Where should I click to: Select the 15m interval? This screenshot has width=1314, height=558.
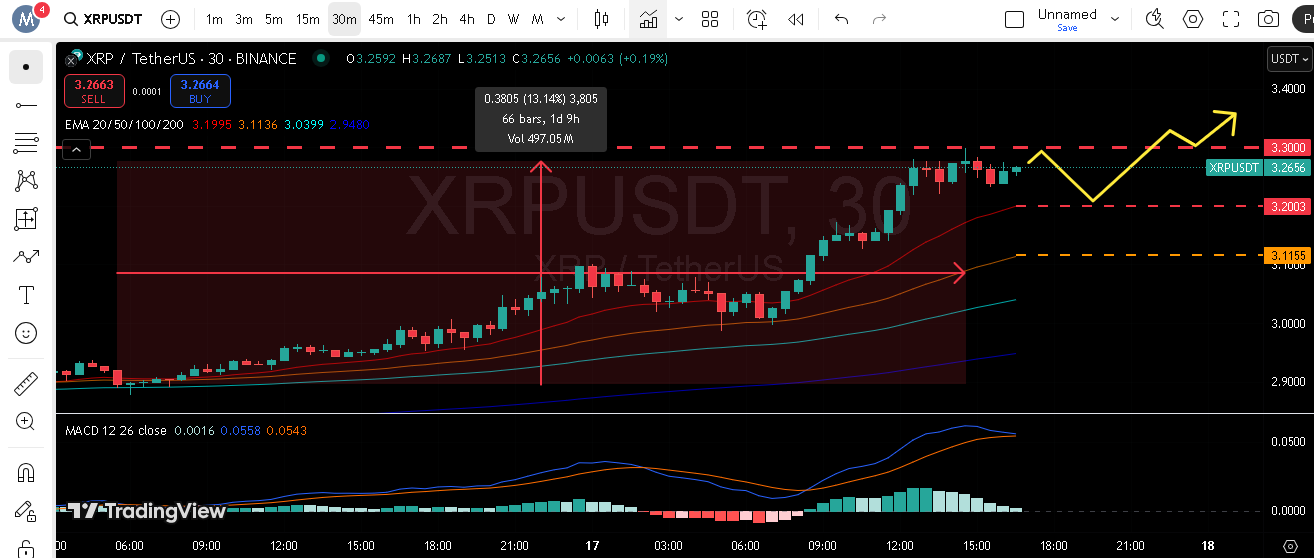[x=308, y=19]
